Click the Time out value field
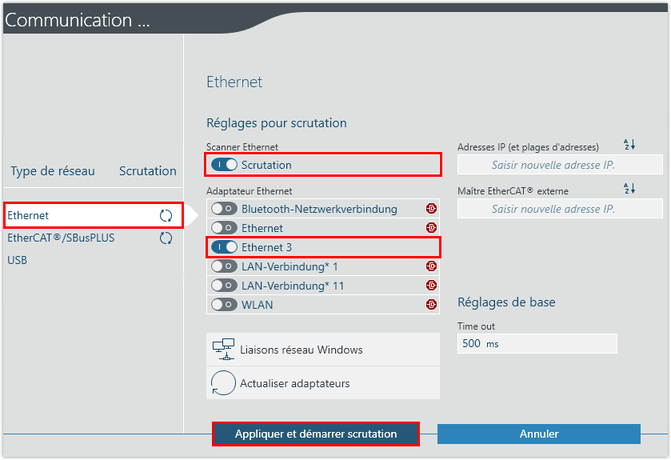This screenshot has height=460, width=671. pos(537,344)
